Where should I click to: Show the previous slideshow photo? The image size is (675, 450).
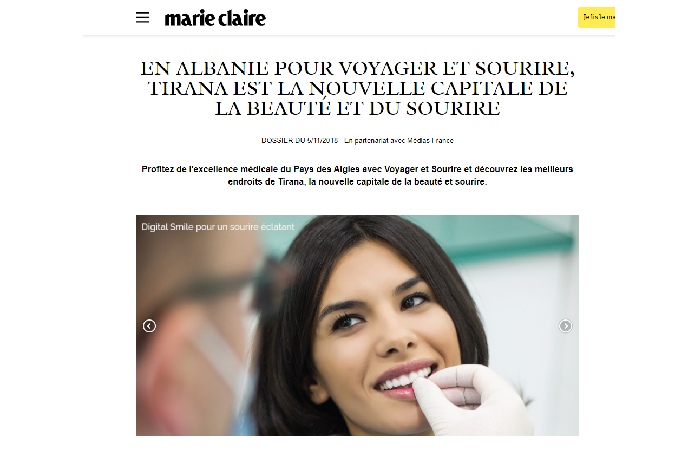(149, 326)
